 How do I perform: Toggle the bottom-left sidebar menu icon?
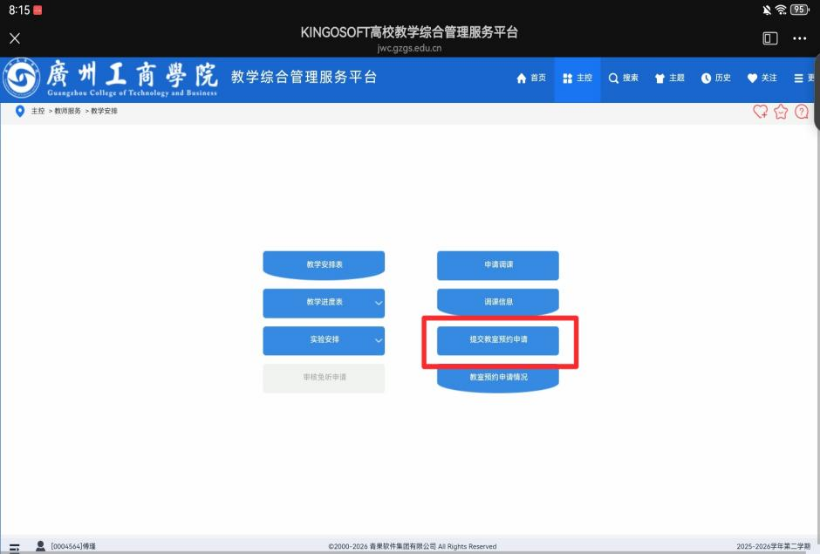(14, 547)
